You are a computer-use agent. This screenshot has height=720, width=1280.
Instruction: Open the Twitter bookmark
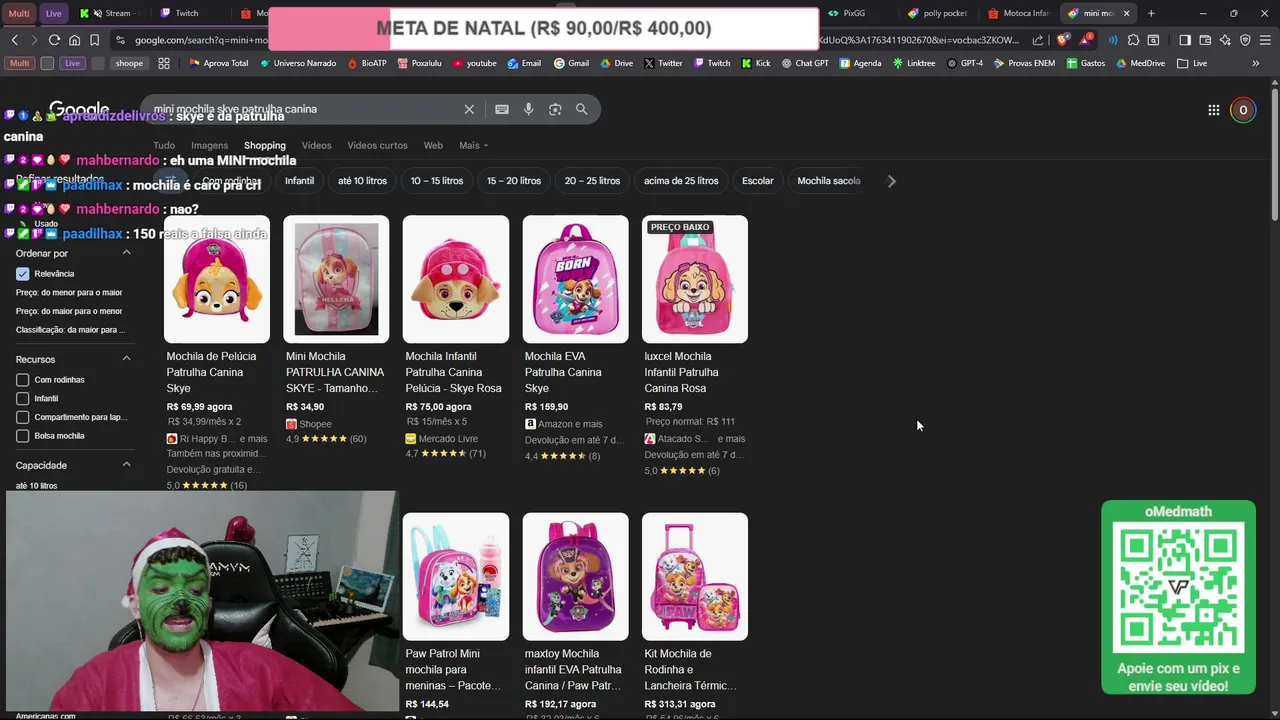point(663,63)
